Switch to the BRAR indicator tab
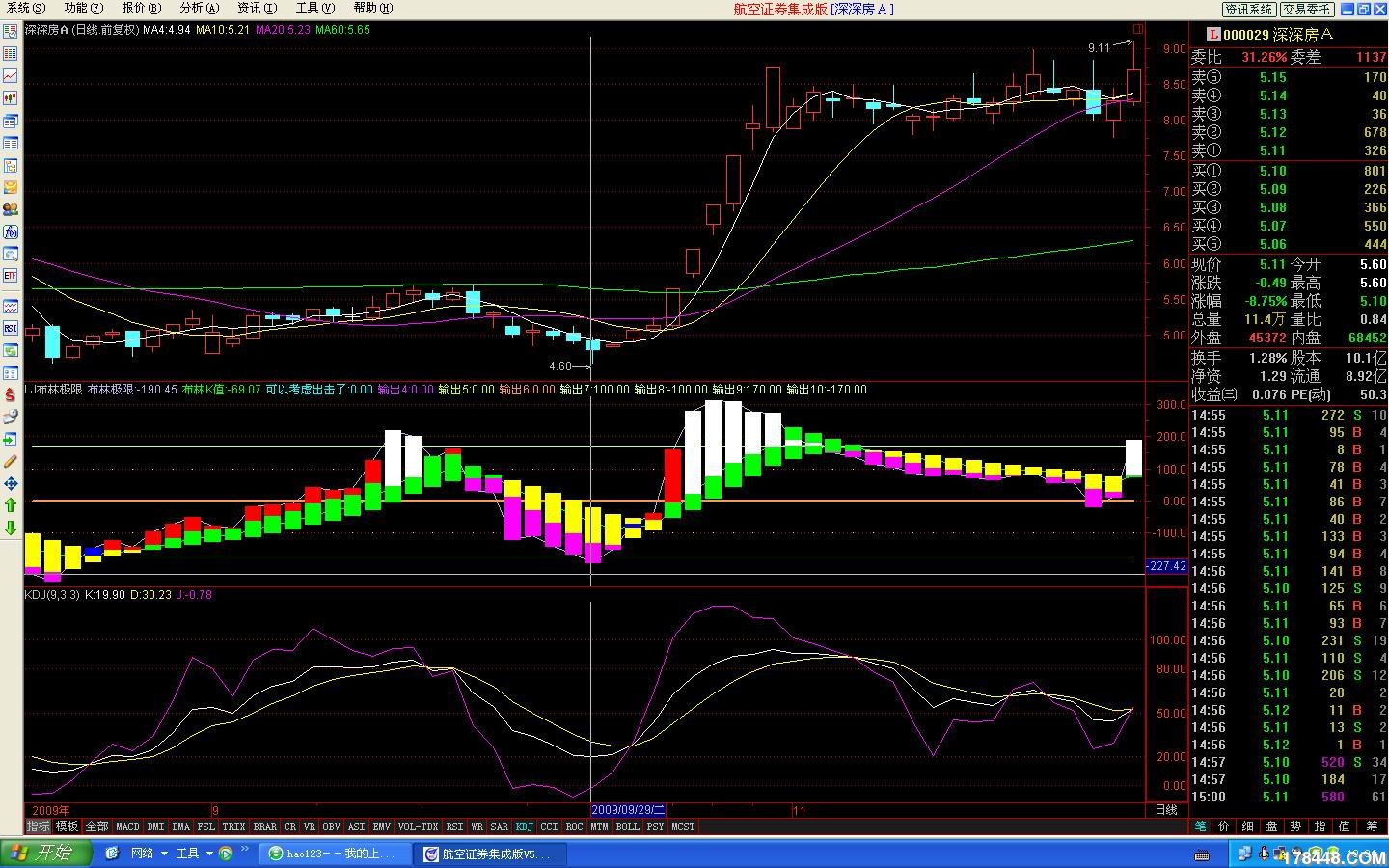This screenshot has height=868, width=1389. pyautogui.click(x=265, y=827)
